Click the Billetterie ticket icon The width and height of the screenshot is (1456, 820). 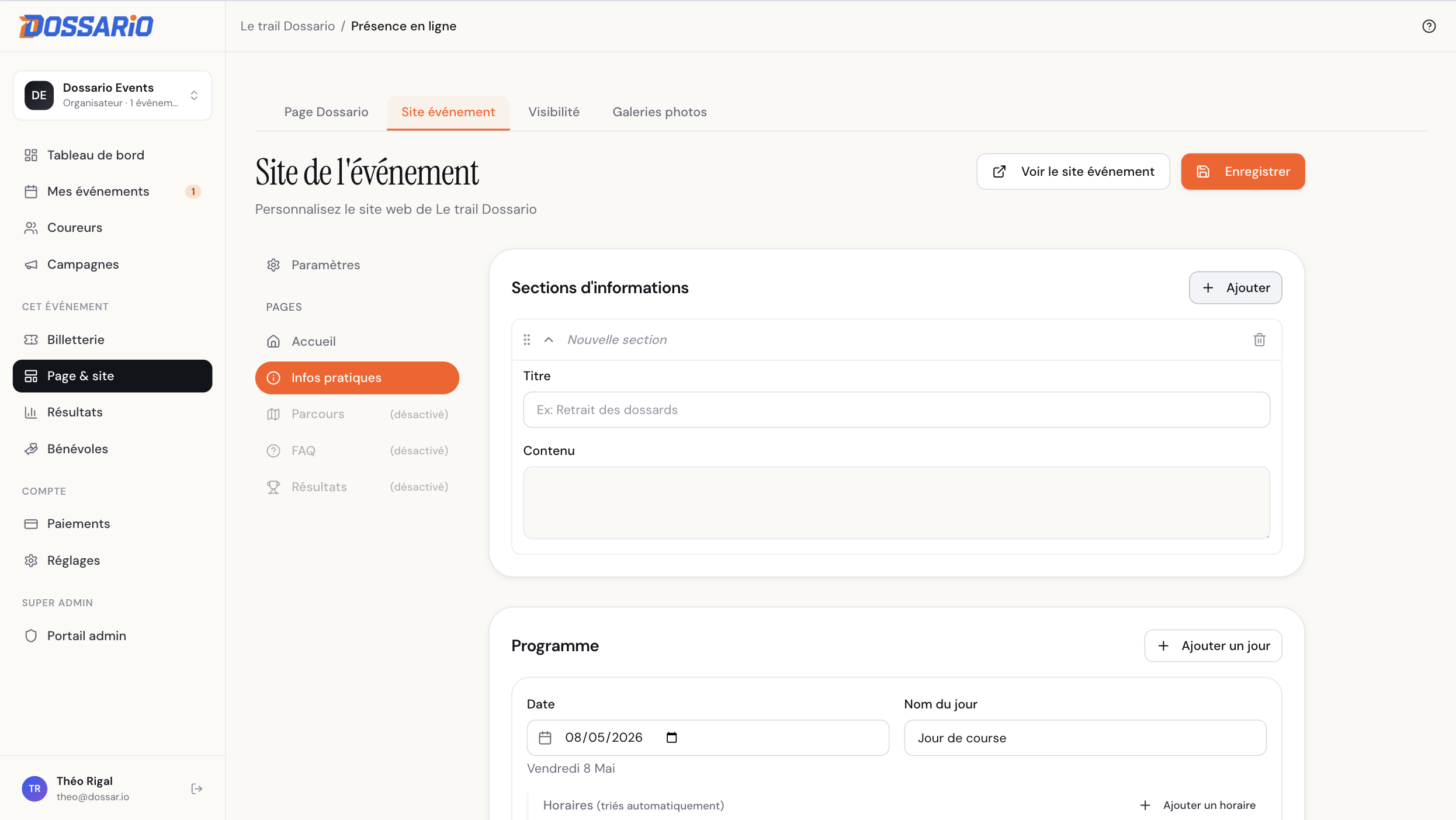point(31,339)
